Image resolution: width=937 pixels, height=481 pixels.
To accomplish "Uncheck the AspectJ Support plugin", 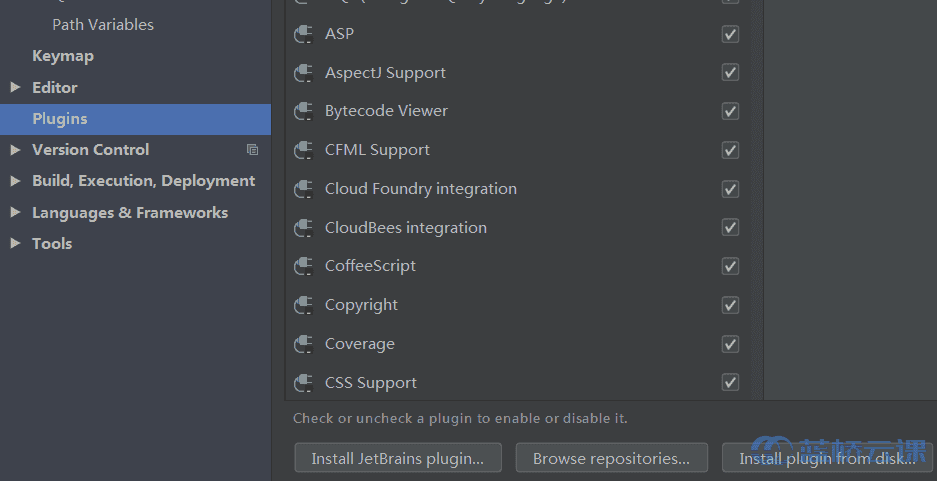I will (x=730, y=72).
